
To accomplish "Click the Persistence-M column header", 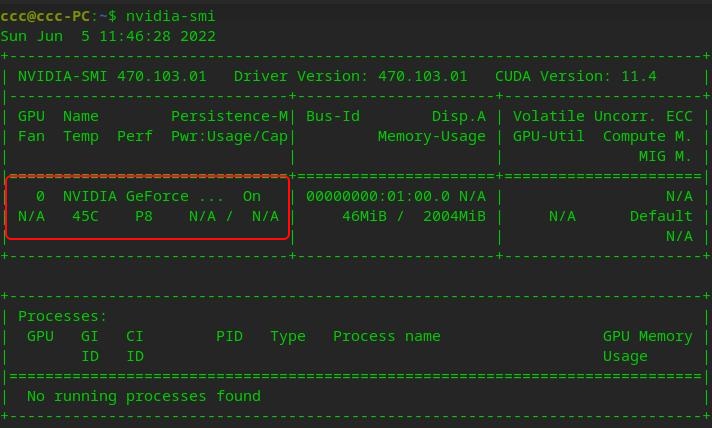I will point(229,116).
